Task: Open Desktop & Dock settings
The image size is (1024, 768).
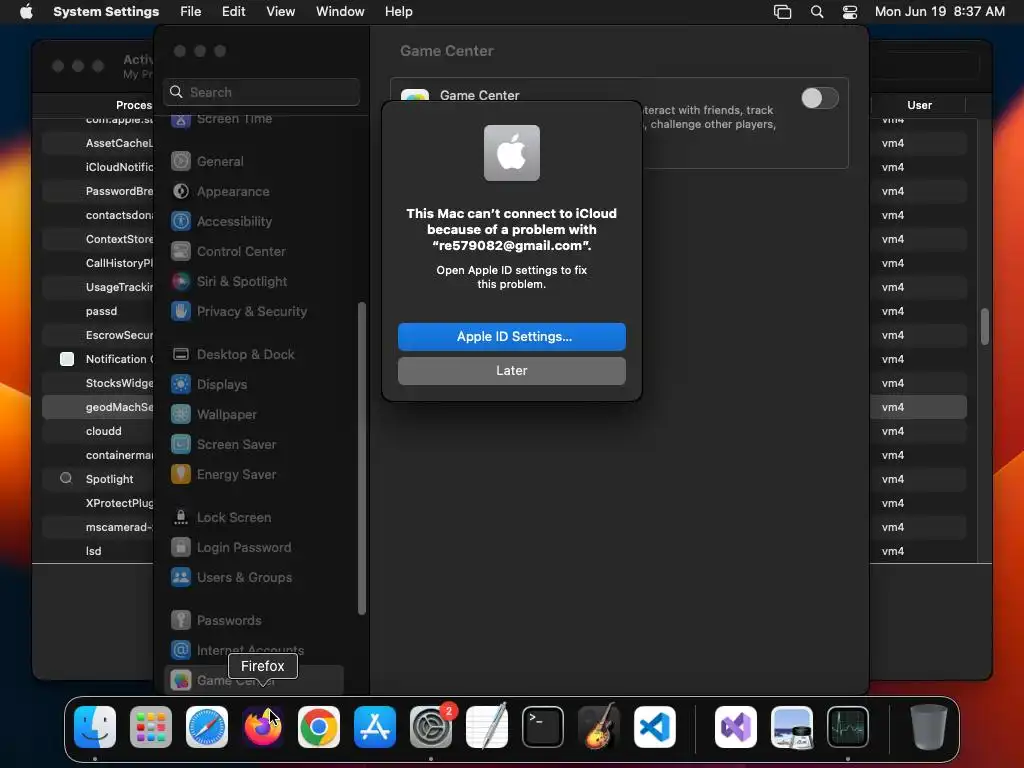Action: pos(233,355)
